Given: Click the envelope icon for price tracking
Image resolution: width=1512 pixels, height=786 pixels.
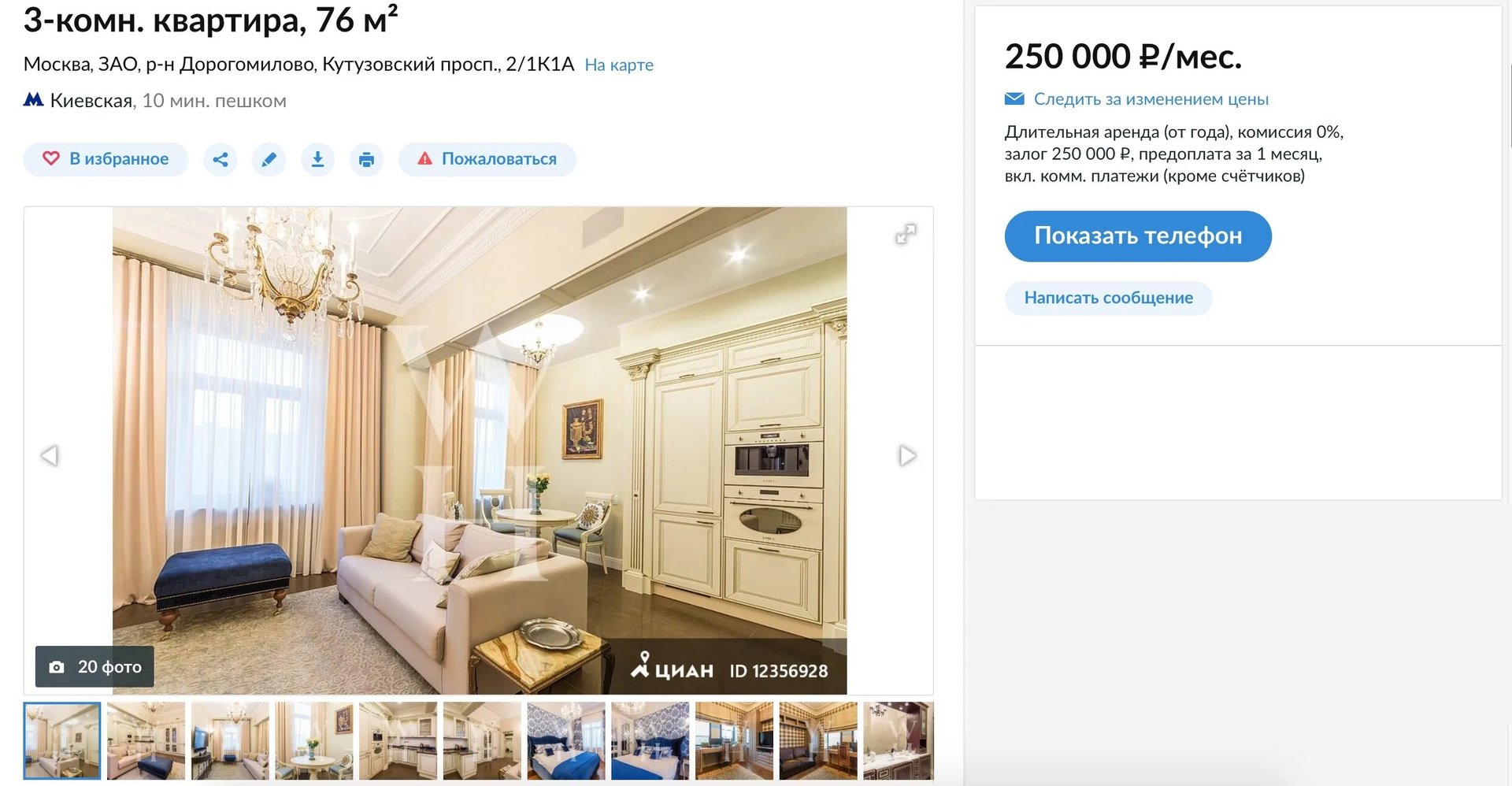Looking at the screenshot, I should click(1014, 99).
